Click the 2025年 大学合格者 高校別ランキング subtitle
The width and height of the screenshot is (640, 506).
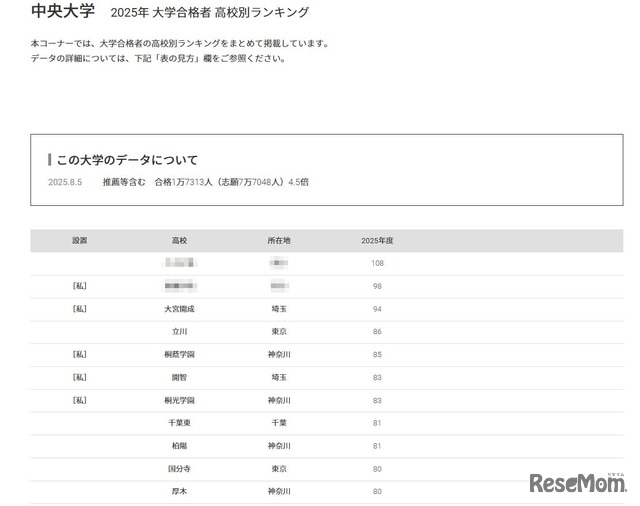click(x=209, y=12)
